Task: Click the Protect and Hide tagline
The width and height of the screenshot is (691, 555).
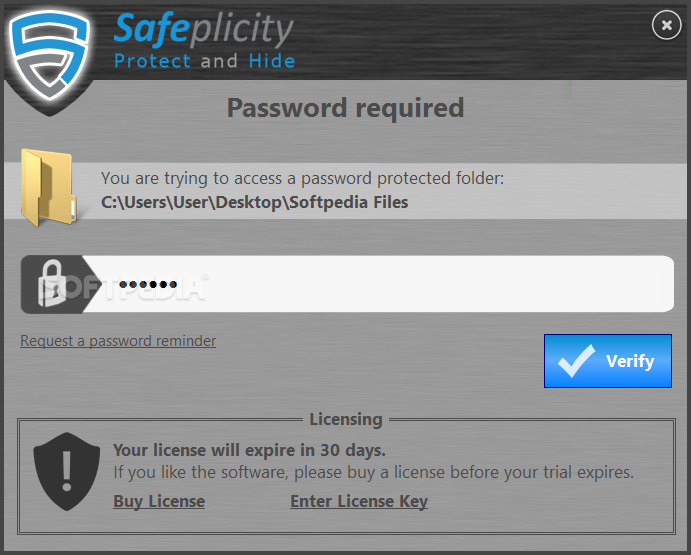Action: click(204, 61)
